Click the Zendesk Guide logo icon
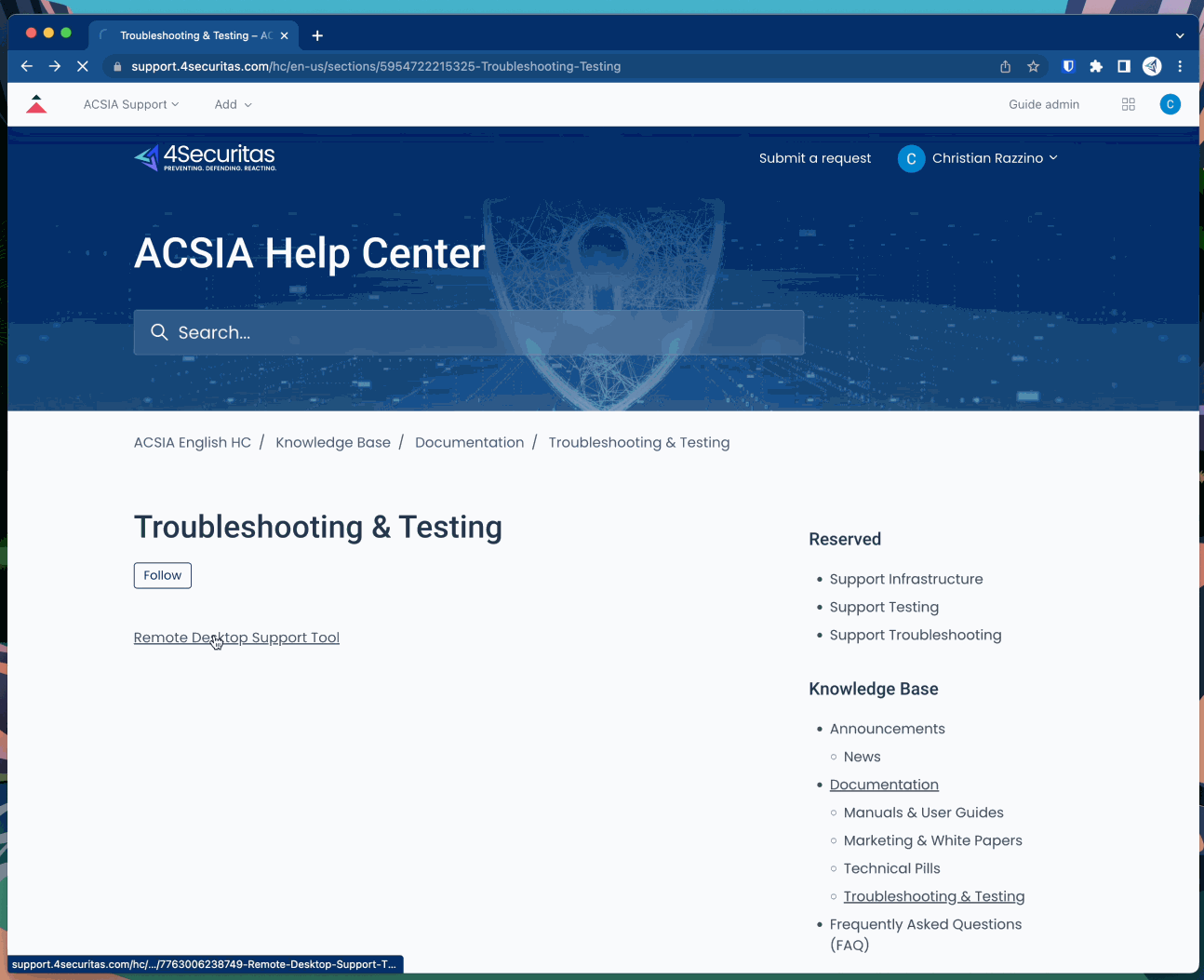This screenshot has width=1204, height=980. point(36,104)
